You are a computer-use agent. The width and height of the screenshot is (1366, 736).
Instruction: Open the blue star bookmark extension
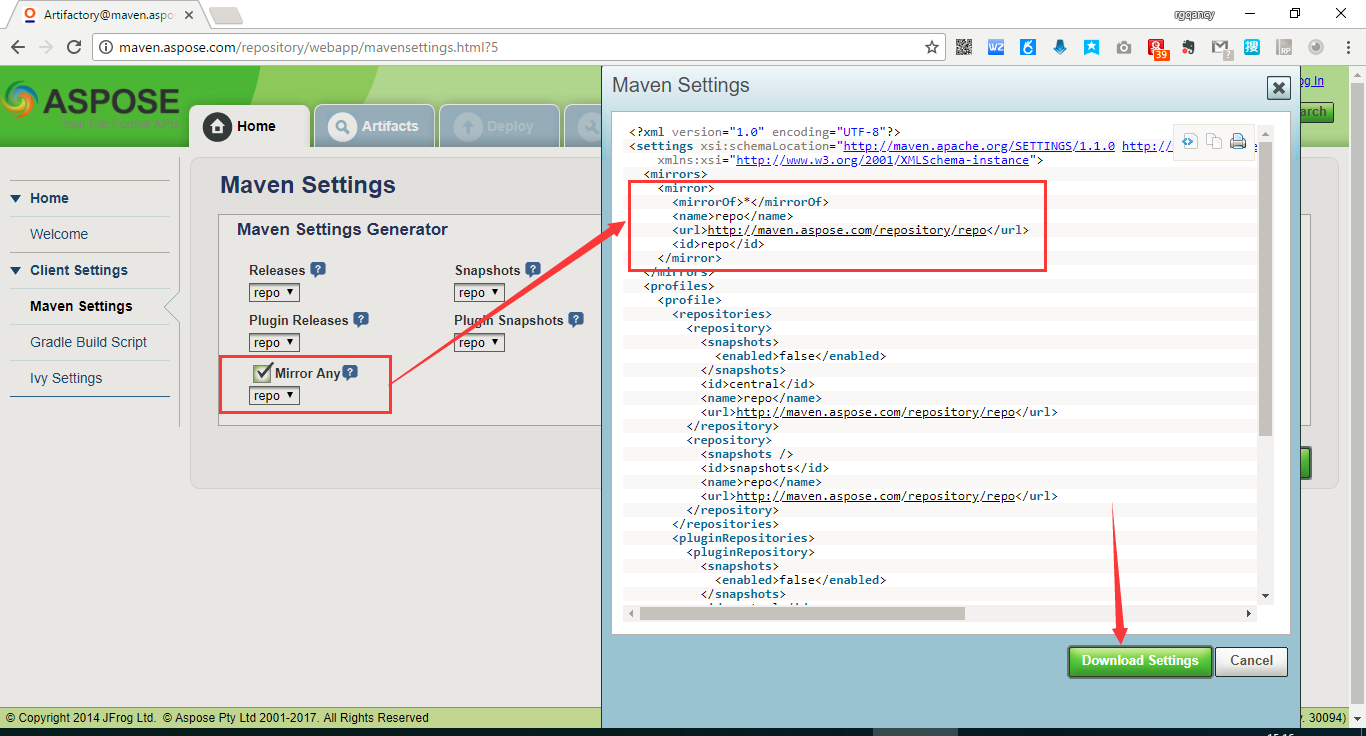coord(1092,47)
